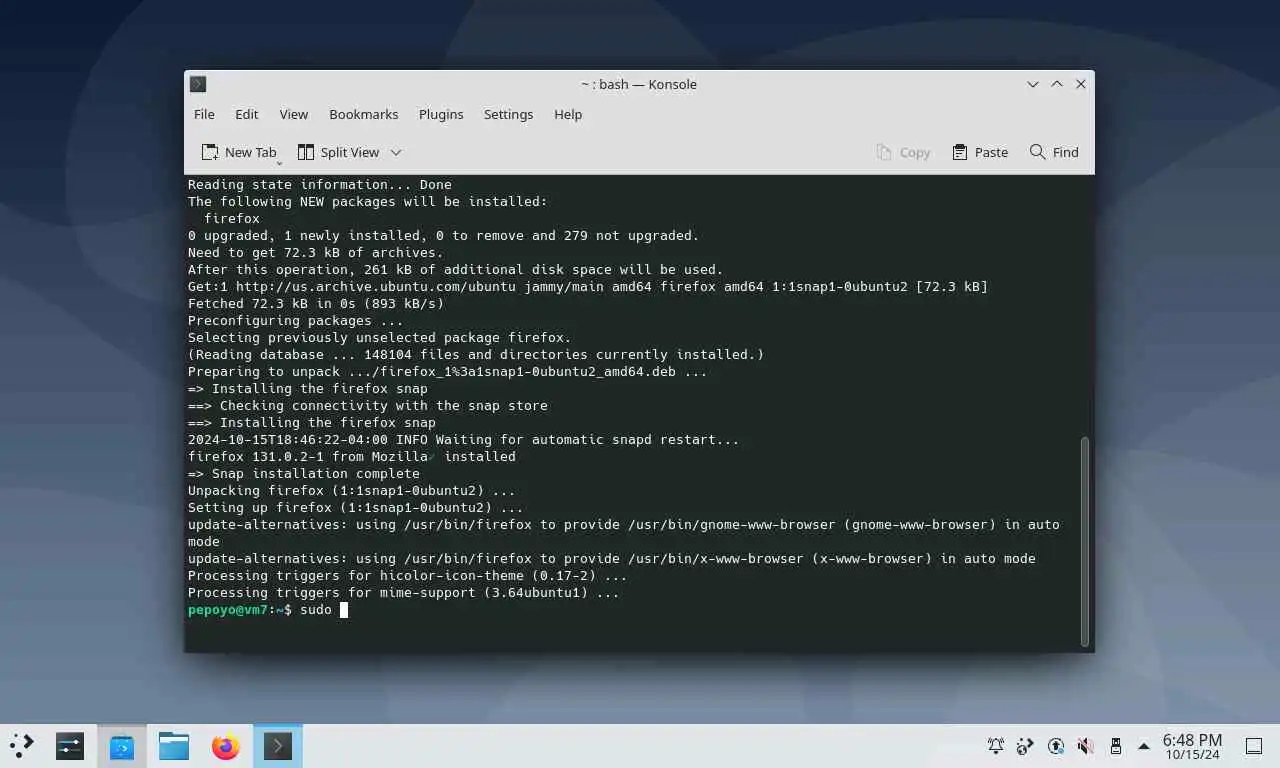
Task: Open Dolphin file manager from taskbar
Action: pyautogui.click(x=174, y=746)
